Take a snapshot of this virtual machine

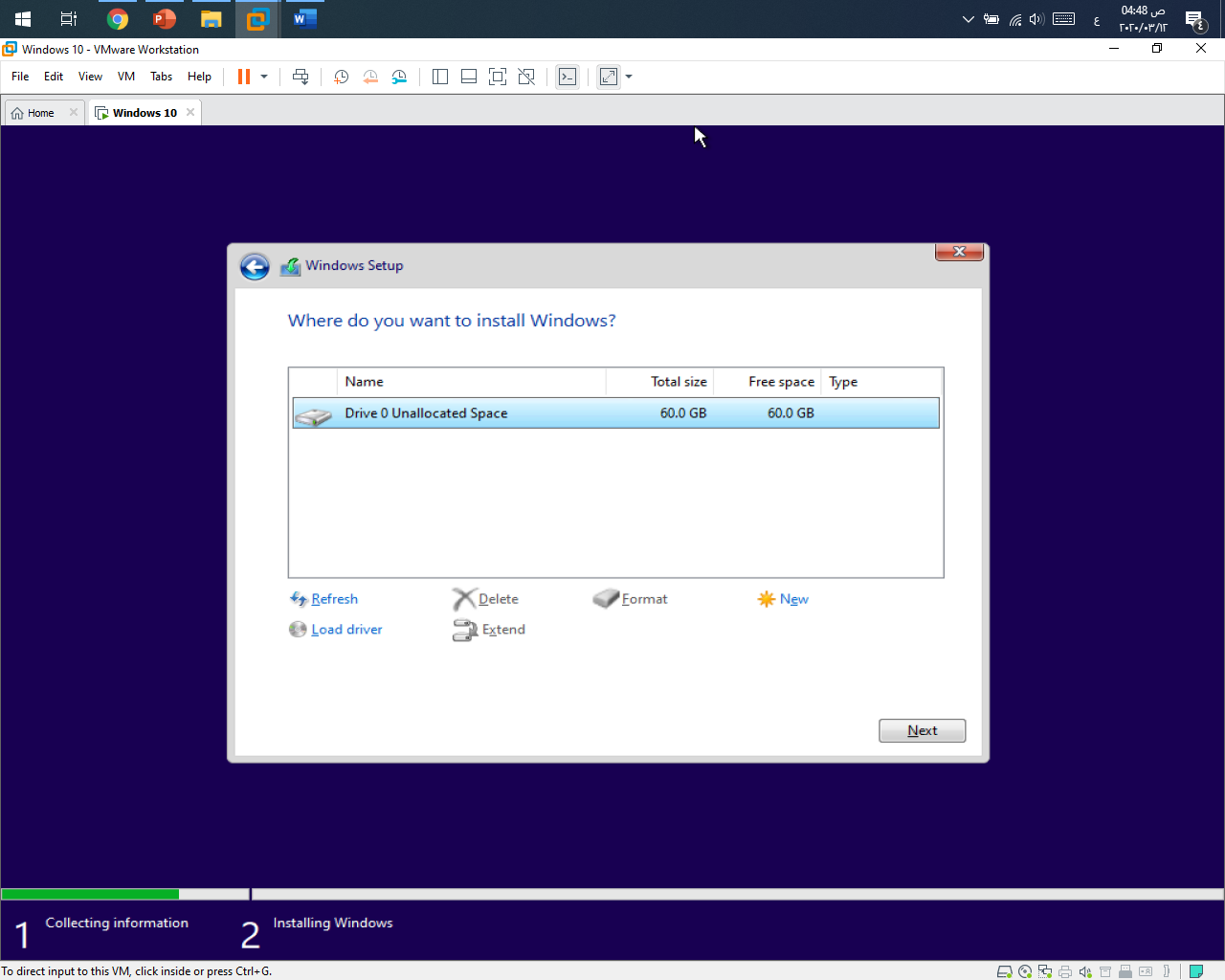coord(341,77)
